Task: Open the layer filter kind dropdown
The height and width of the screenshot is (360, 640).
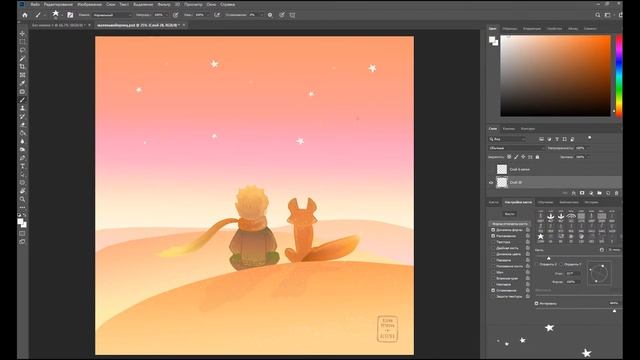Action: 507,139
